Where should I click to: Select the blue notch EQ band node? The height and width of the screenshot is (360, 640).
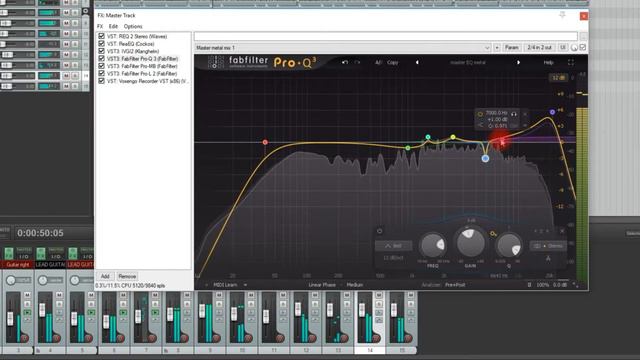coord(485,158)
